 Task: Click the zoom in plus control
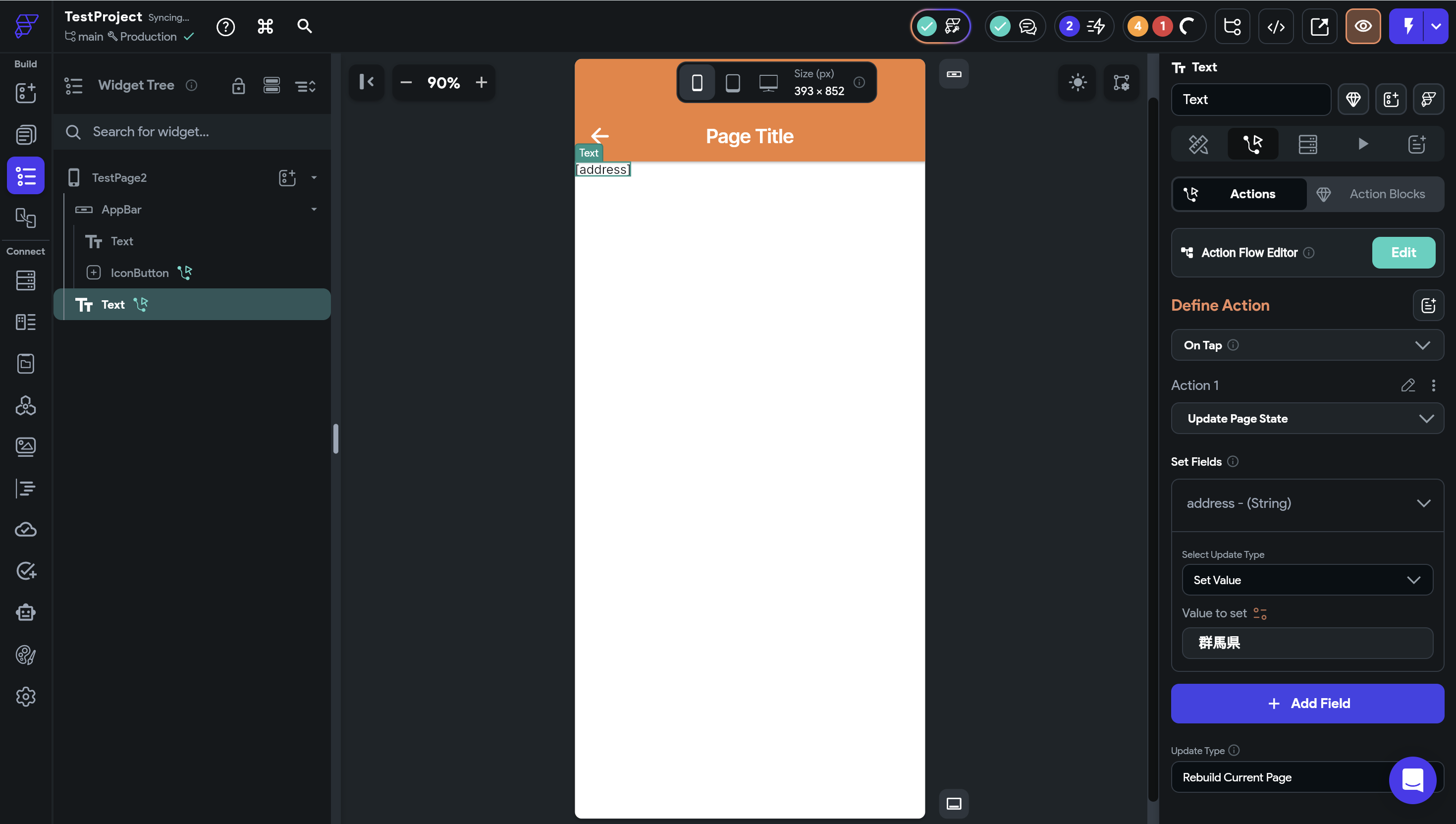(x=481, y=83)
